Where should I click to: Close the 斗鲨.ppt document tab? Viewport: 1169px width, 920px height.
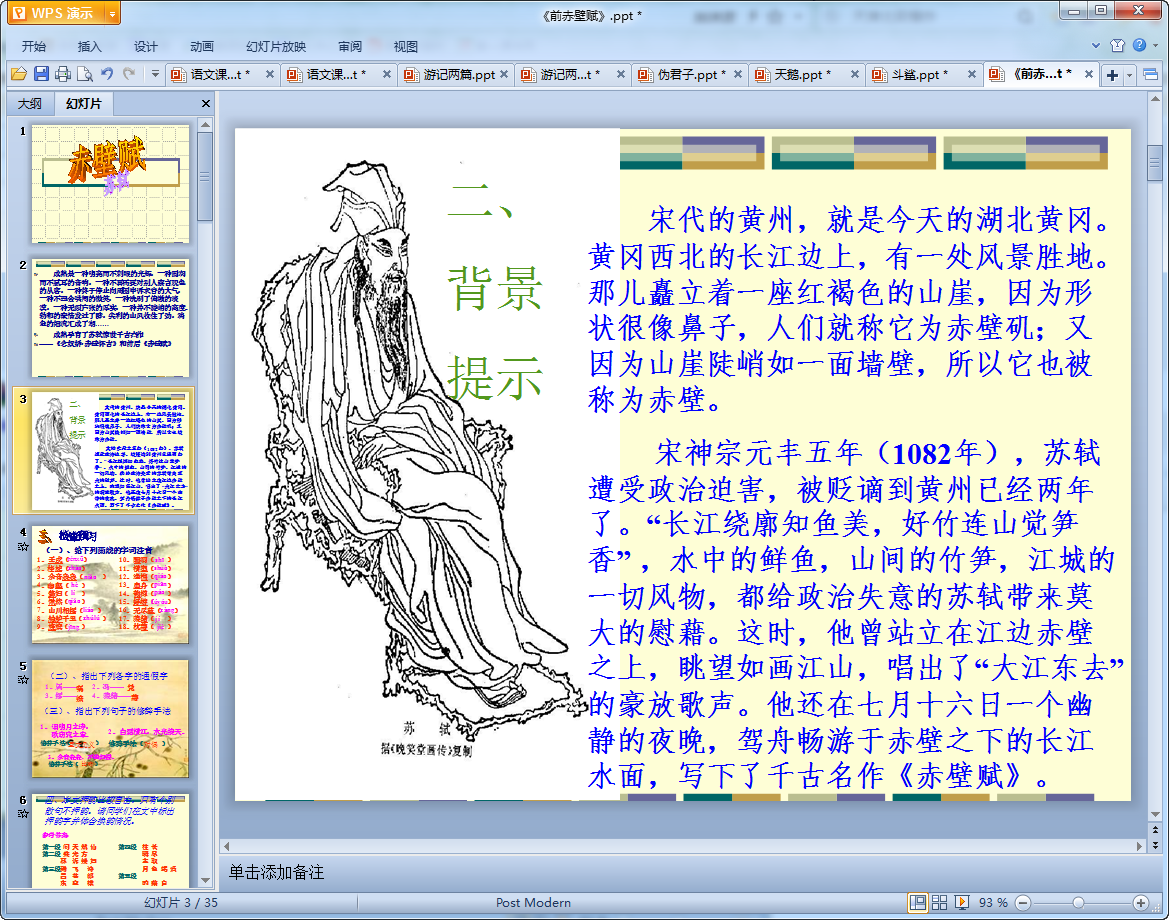(x=971, y=75)
